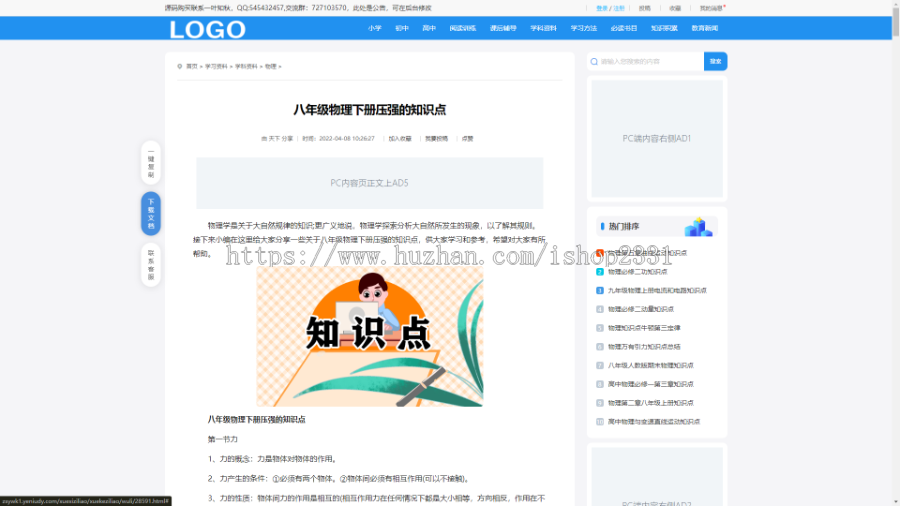Click the 热门排序 ranking chart icon
Screen dimensions: 900x506
(698, 227)
